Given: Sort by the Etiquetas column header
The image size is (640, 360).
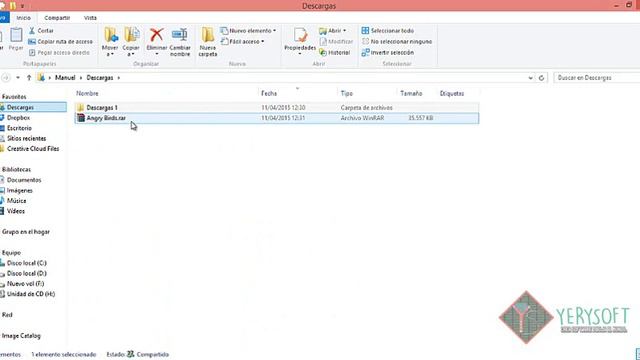Looking at the screenshot, I should (452, 93).
